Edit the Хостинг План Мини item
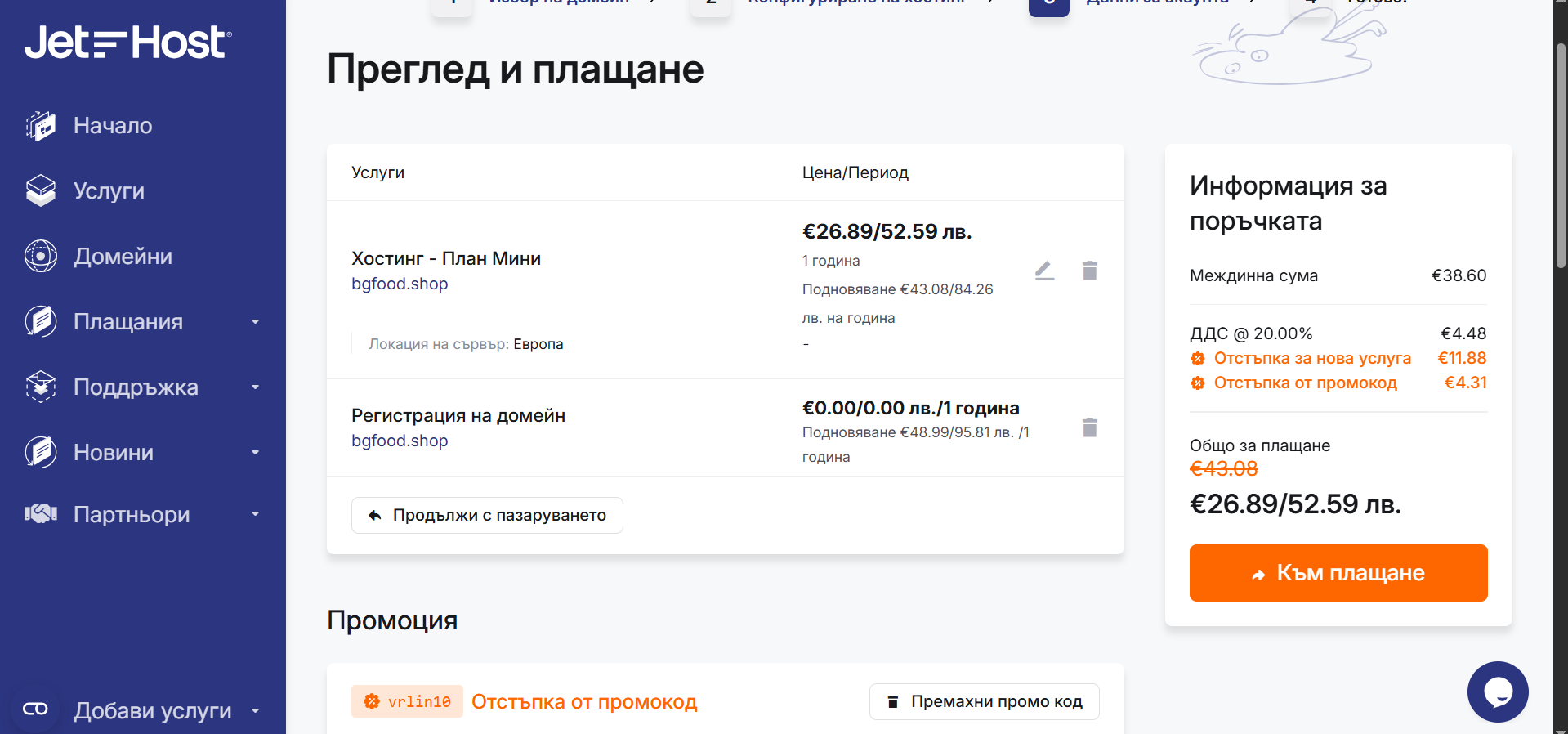The height and width of the screenshot is (734, 1568). tap(1044, 271)
